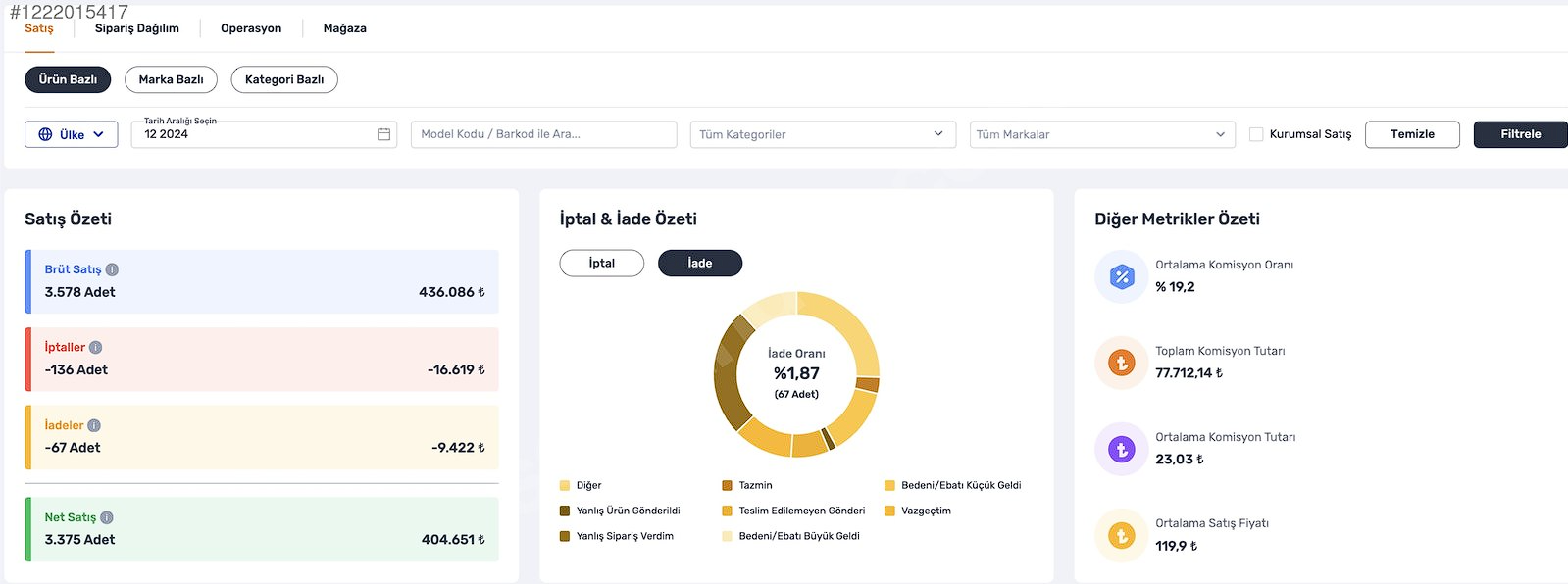Click the Ortalama Komisyon Oranı percent icon
This screenshot has width=1568, height=584.
click(1122, 276)
